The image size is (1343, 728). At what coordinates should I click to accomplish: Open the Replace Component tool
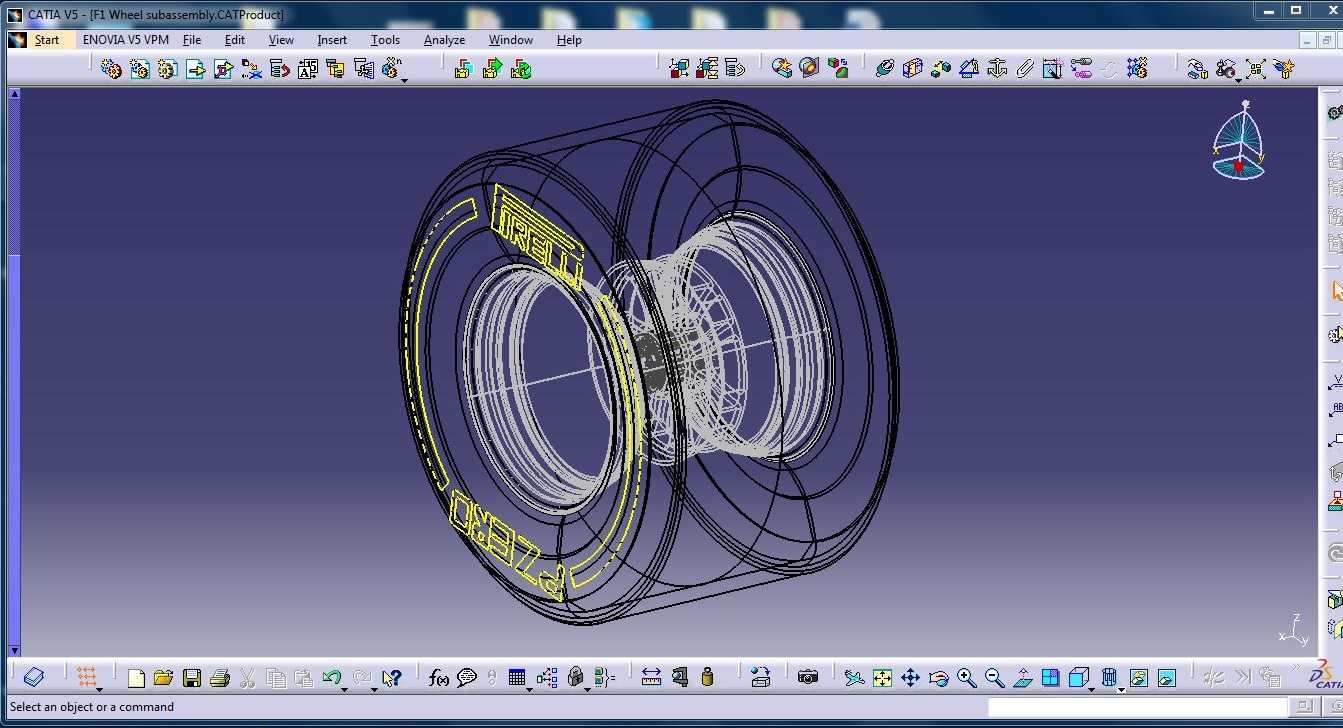pos(252,68)
